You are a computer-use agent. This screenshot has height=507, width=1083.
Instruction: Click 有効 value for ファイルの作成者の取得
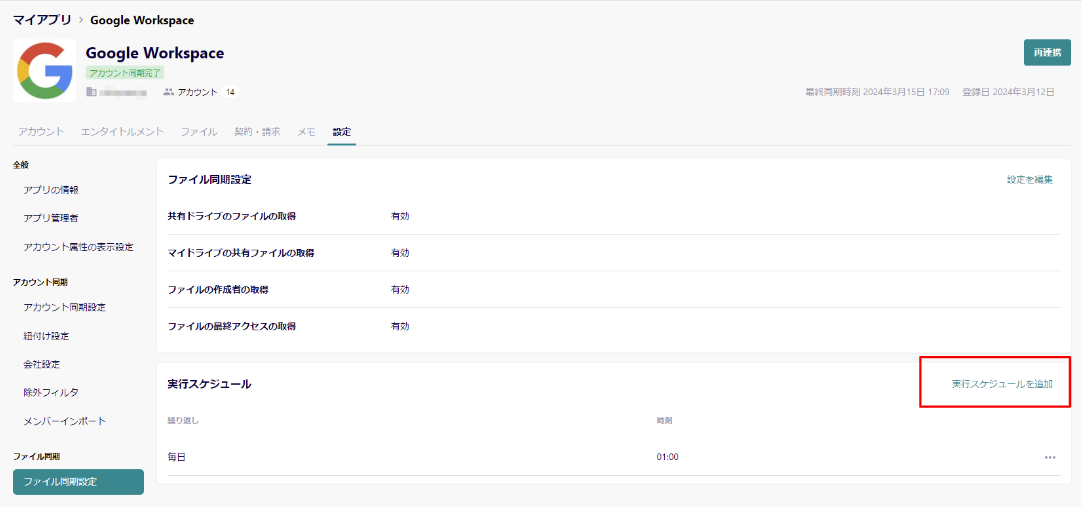coord(400,289)
